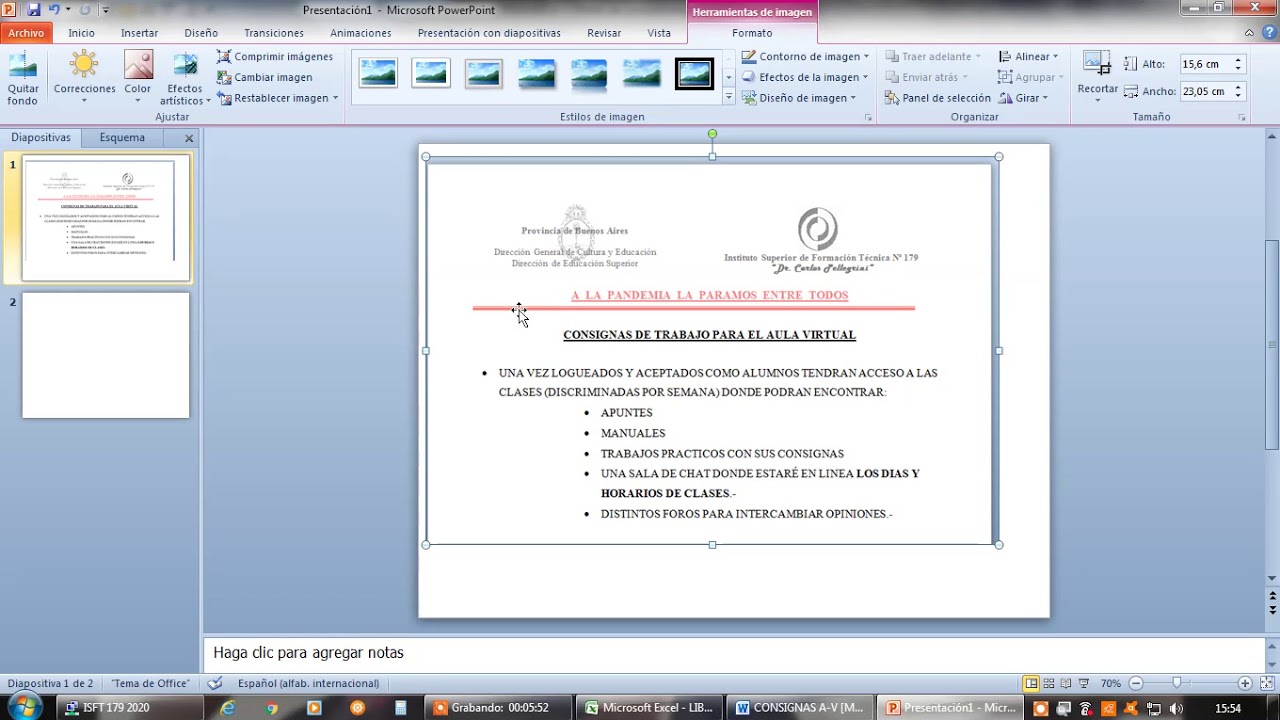This screenshot has height=720, width=1280.
Task: Open the Correcciones image adjustments
Action: click(x=84, y=78)
